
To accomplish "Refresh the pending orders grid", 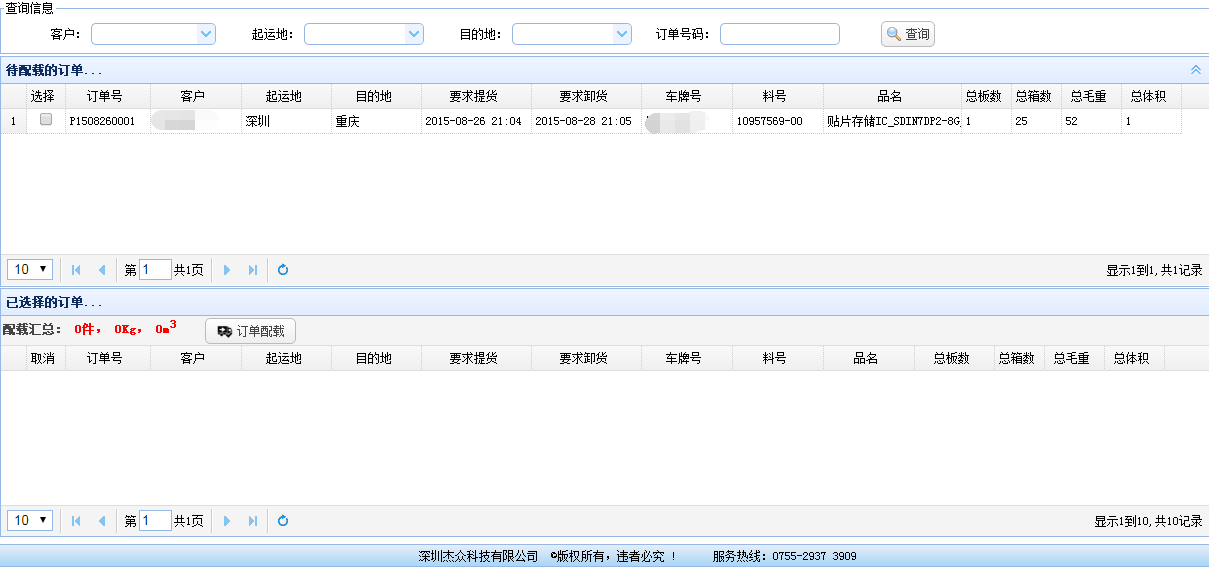I will coord(283,270).
